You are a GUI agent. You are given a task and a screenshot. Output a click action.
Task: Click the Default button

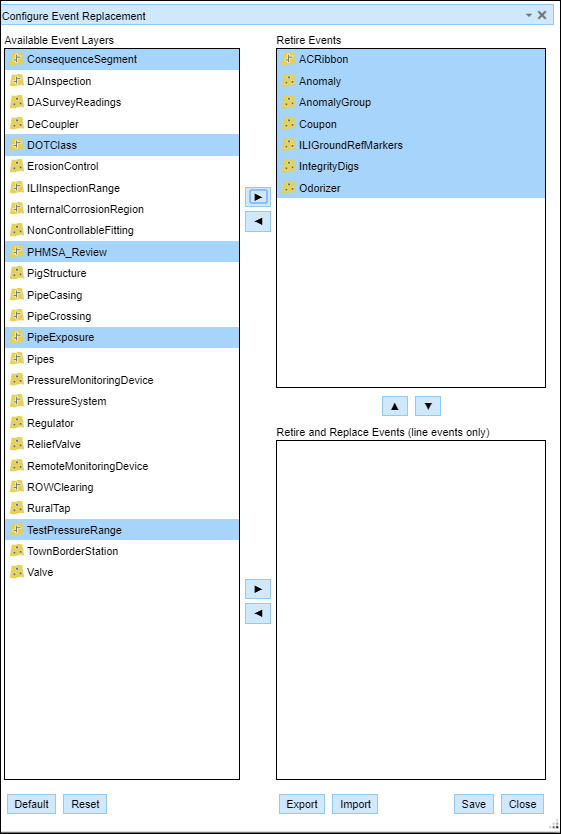(31, 804)
